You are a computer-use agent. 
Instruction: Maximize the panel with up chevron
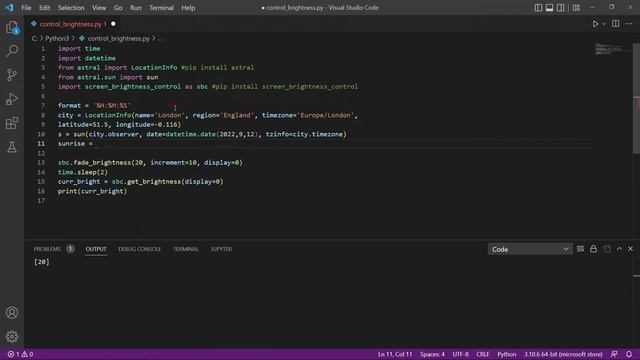point(619,249)
